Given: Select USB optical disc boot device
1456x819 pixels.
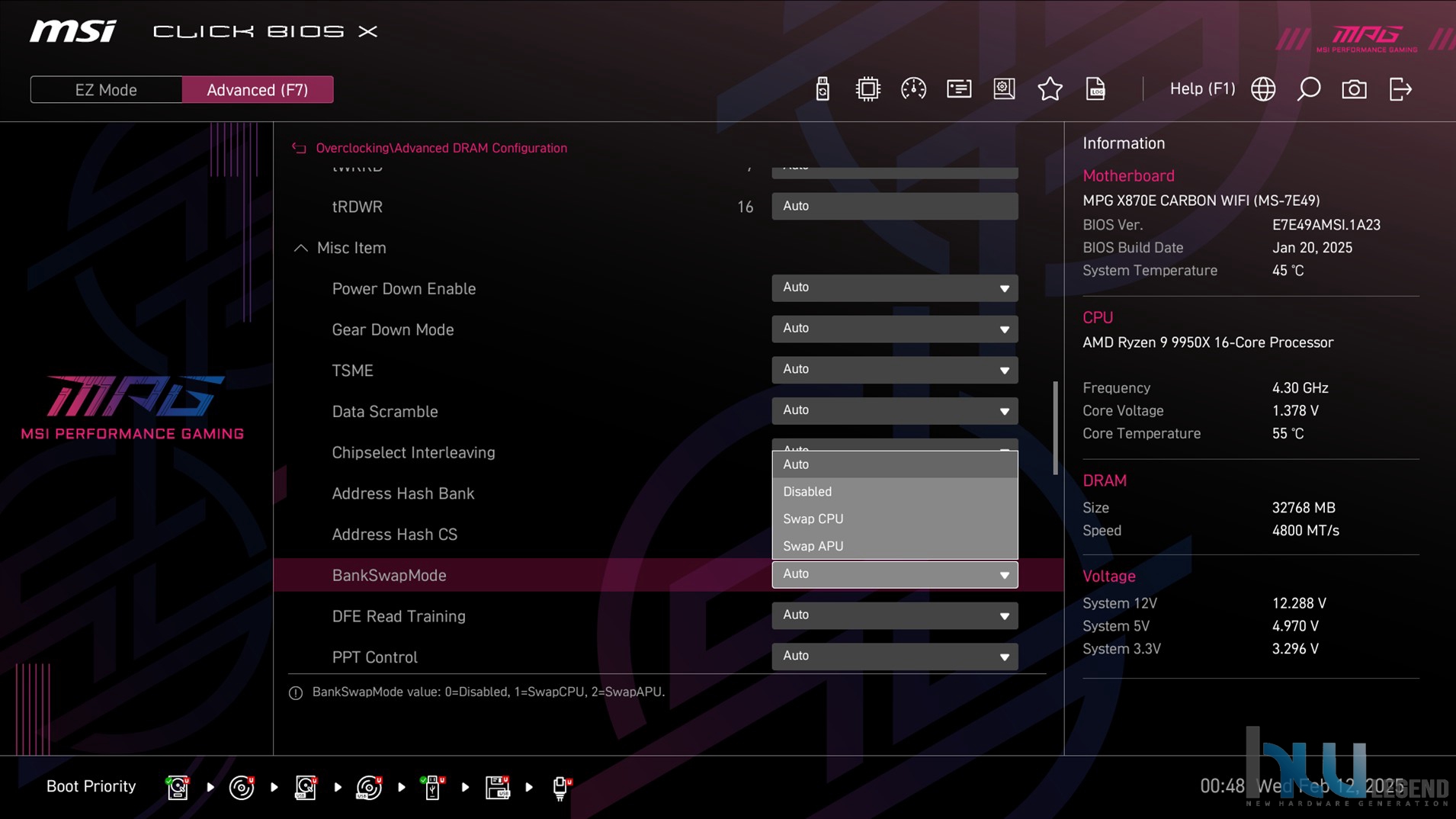Looking at the screenshot, I should point(370,787).
